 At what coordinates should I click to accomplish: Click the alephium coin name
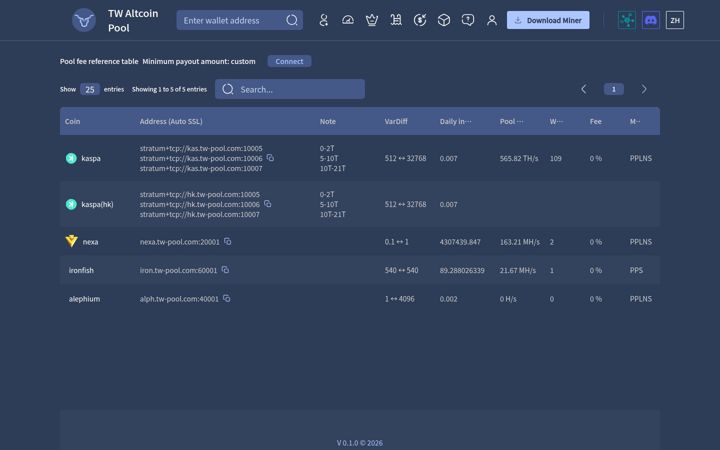[84, 299]
